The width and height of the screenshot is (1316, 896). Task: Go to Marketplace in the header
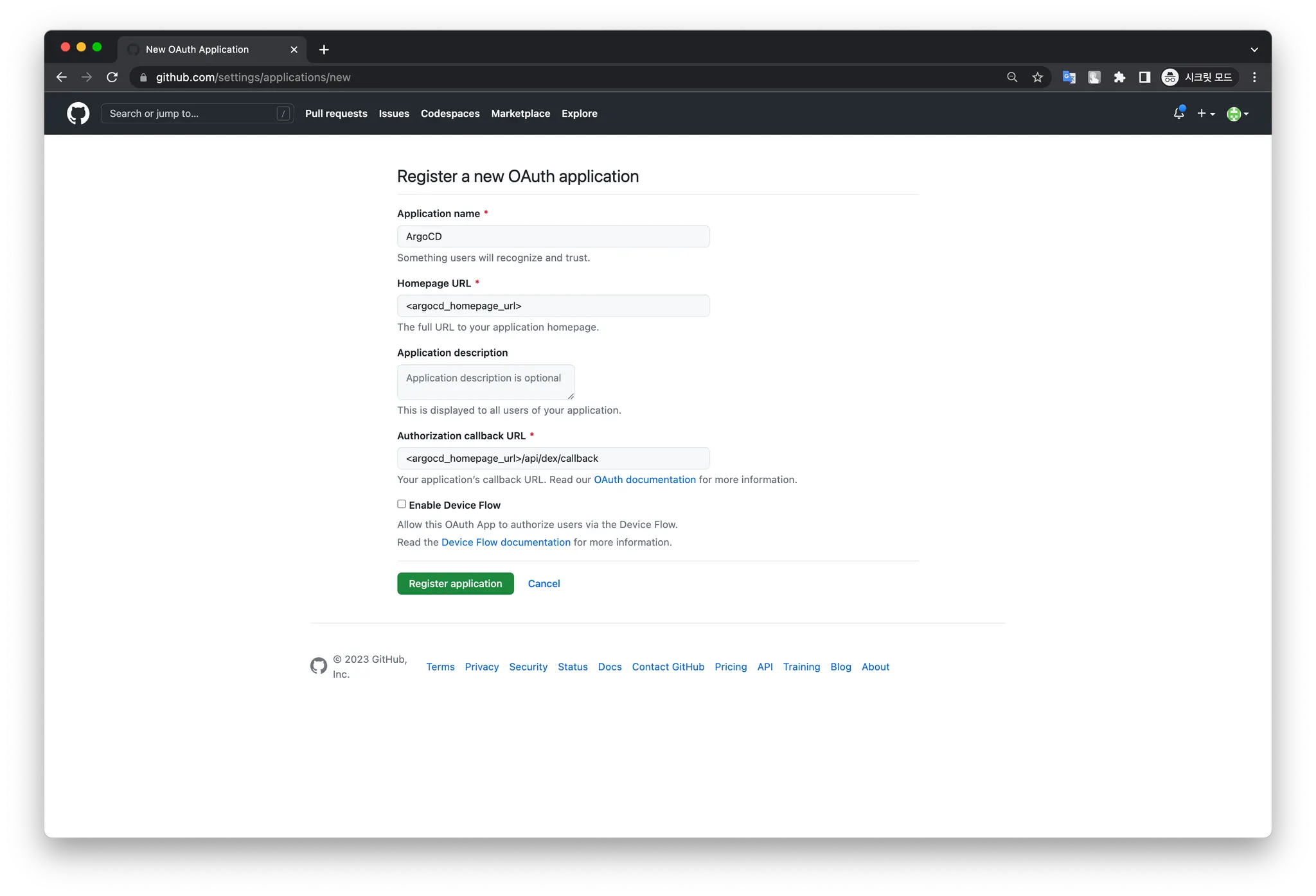point(520,114)
